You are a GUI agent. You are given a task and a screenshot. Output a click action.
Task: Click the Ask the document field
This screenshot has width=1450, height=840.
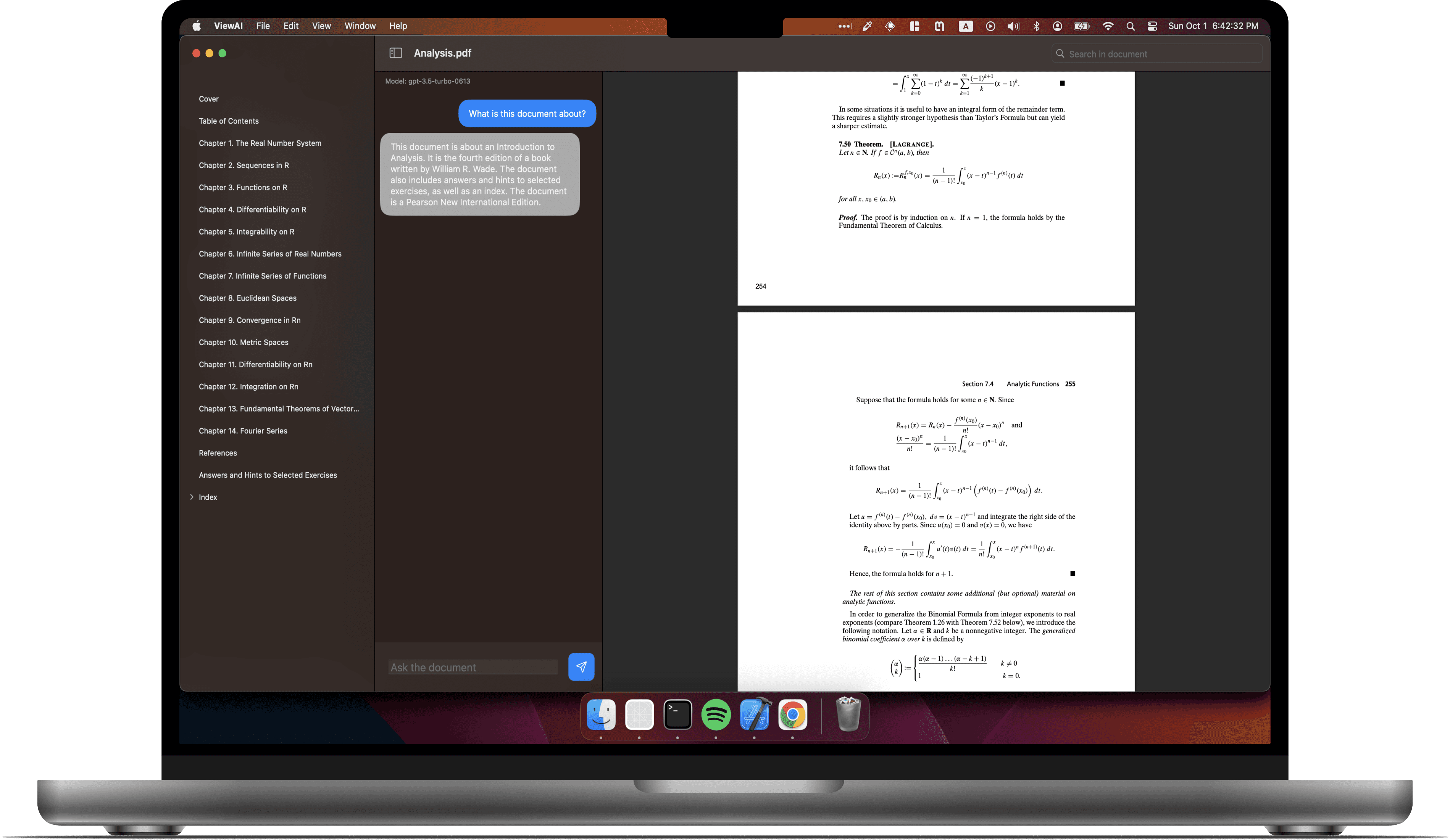click(x=473, y=668)
